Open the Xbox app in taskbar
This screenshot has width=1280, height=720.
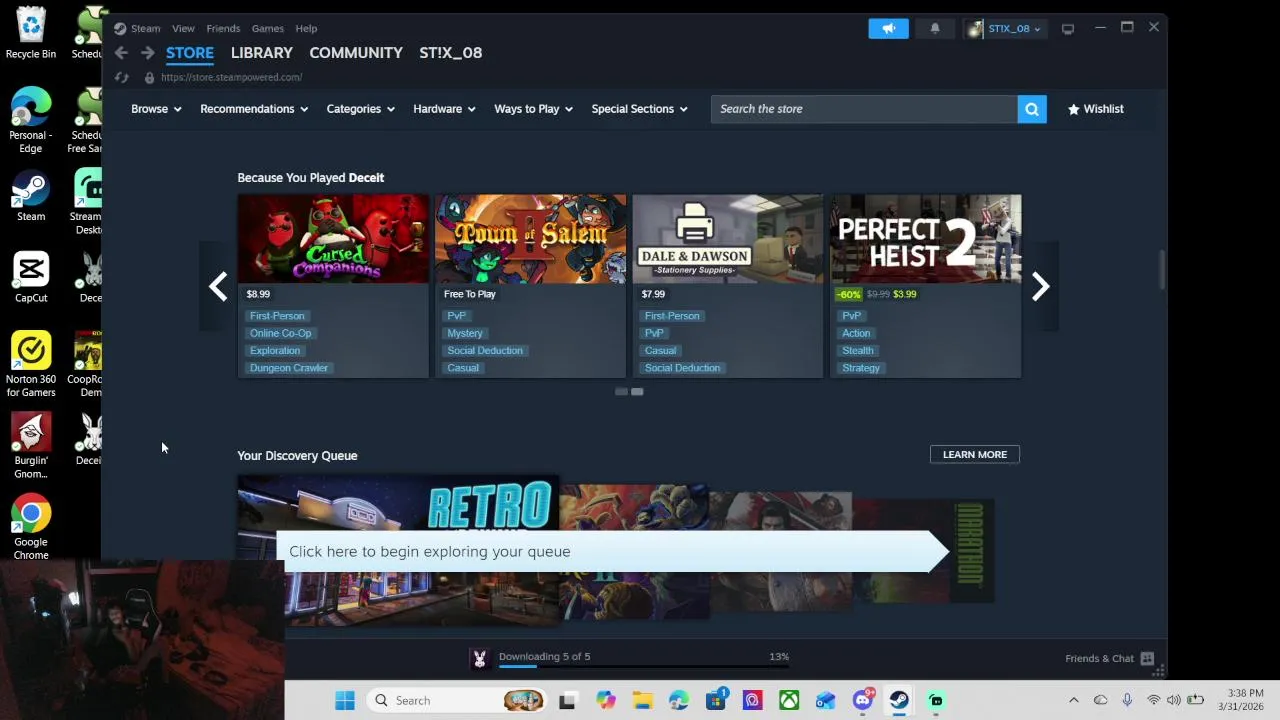(x=789, y=700)
